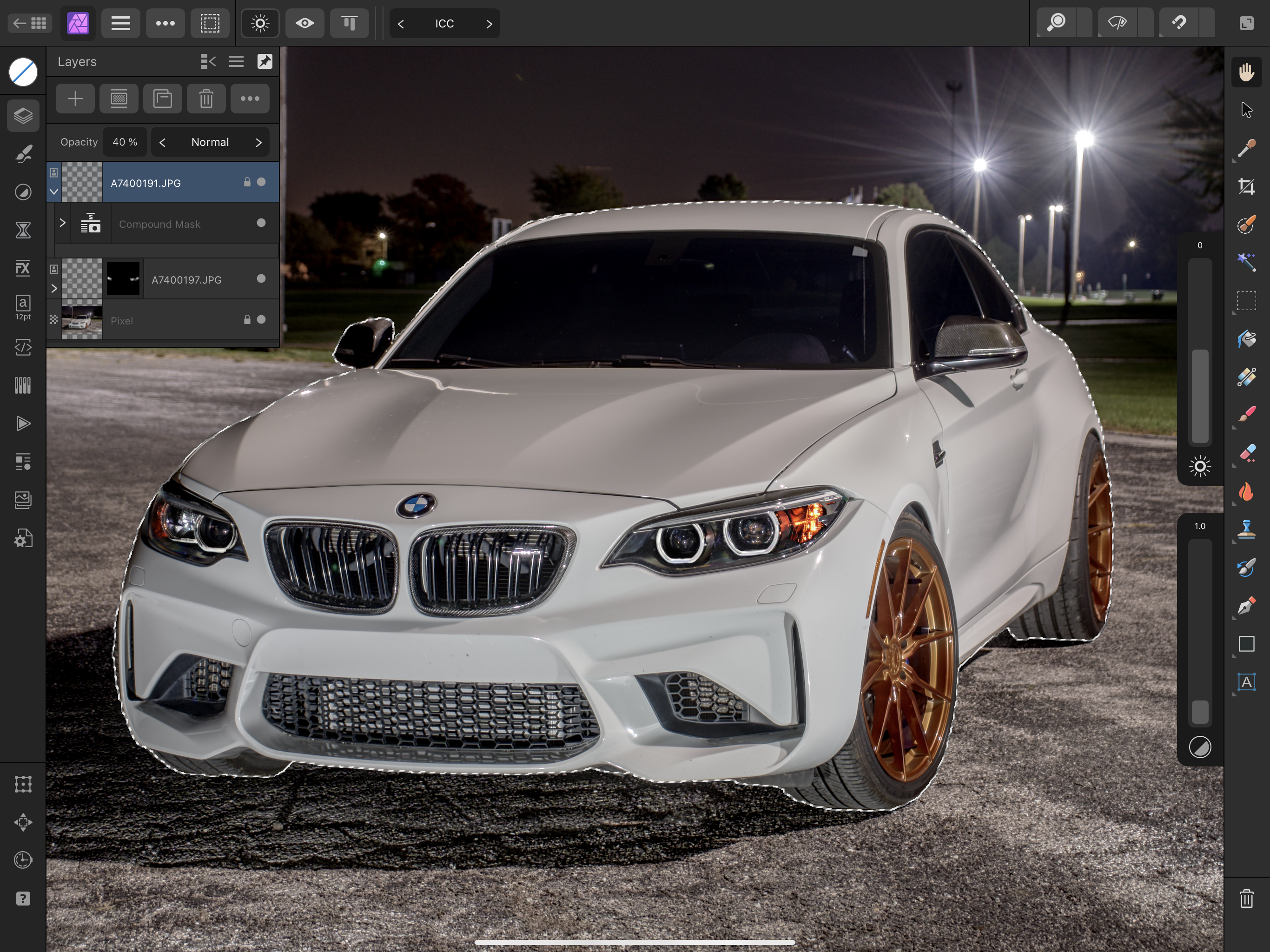Select the Paint Brush tool

(1246, 415)
